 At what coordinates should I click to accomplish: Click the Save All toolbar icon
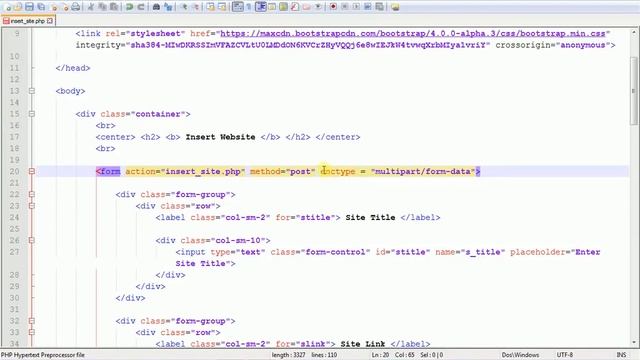coord(41,7)
